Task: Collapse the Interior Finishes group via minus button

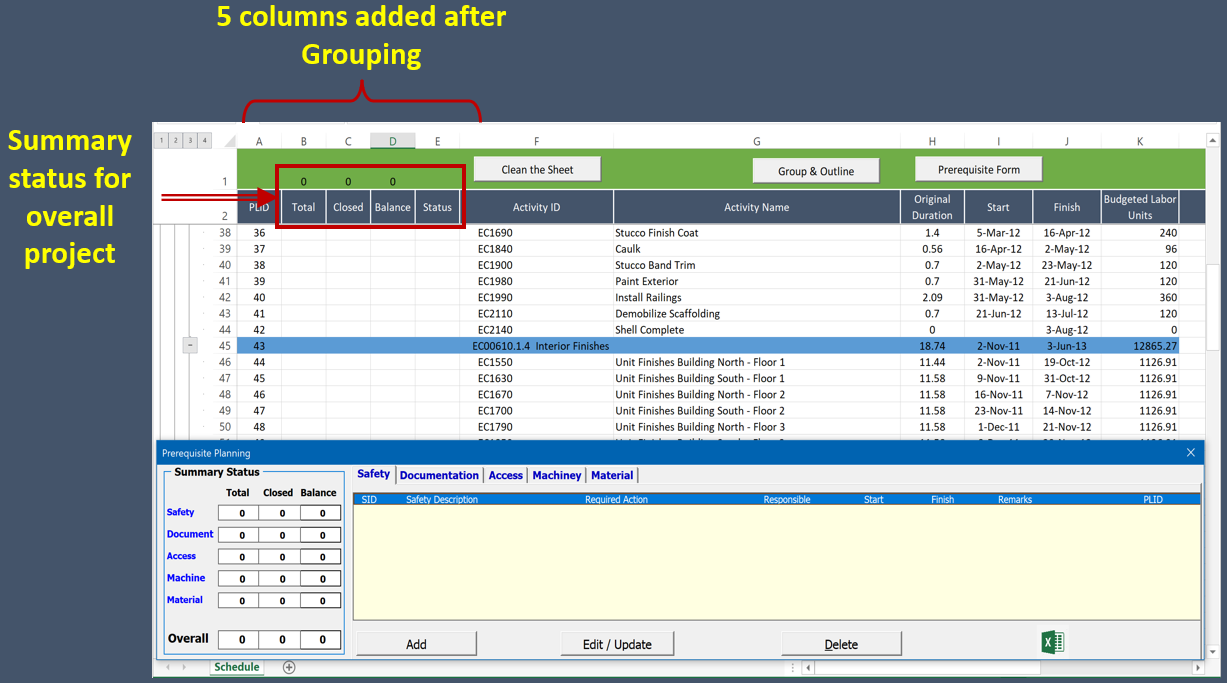Action: click(x=189, y=345)
